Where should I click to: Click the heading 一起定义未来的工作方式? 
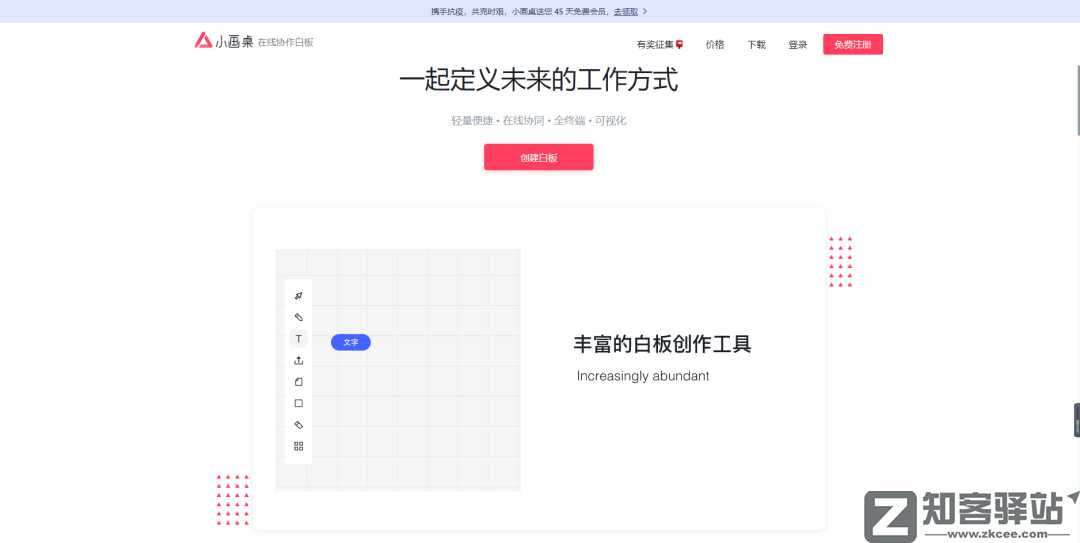tap(539, 80)
